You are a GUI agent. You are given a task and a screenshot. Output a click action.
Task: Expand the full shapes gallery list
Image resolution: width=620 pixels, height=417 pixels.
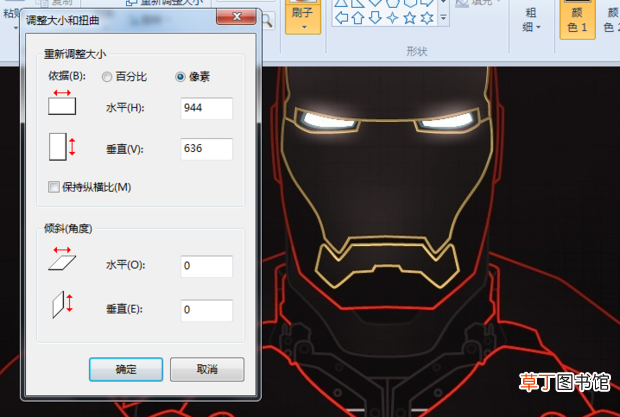pos(444,18)
